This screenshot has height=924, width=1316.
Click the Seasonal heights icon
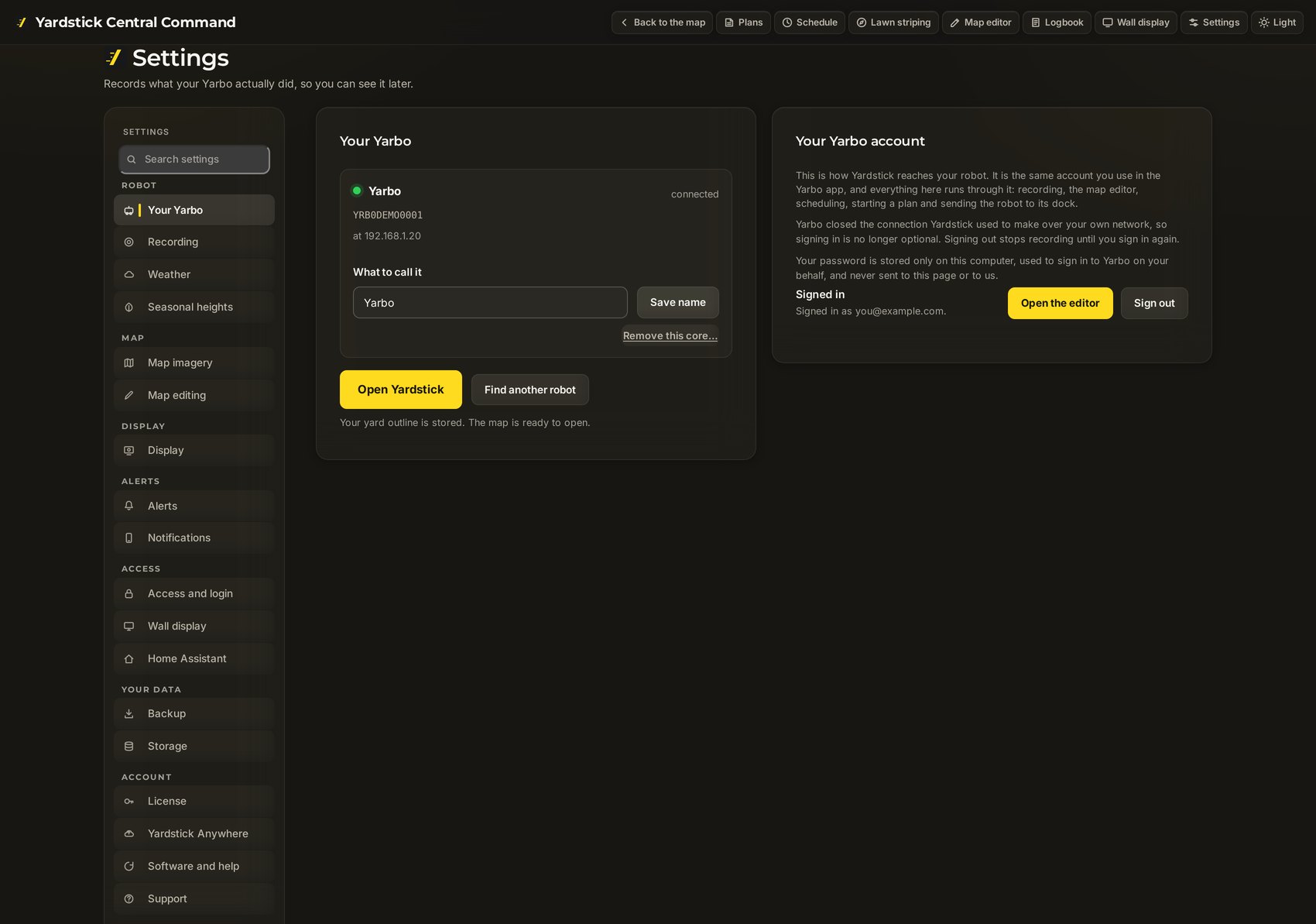[x=129, y=307]
